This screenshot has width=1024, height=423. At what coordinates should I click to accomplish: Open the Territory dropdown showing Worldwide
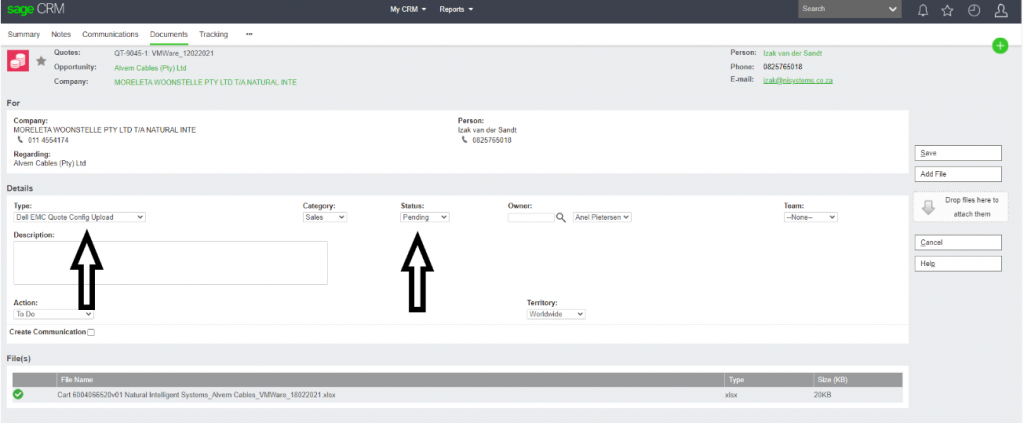point(556,314)
